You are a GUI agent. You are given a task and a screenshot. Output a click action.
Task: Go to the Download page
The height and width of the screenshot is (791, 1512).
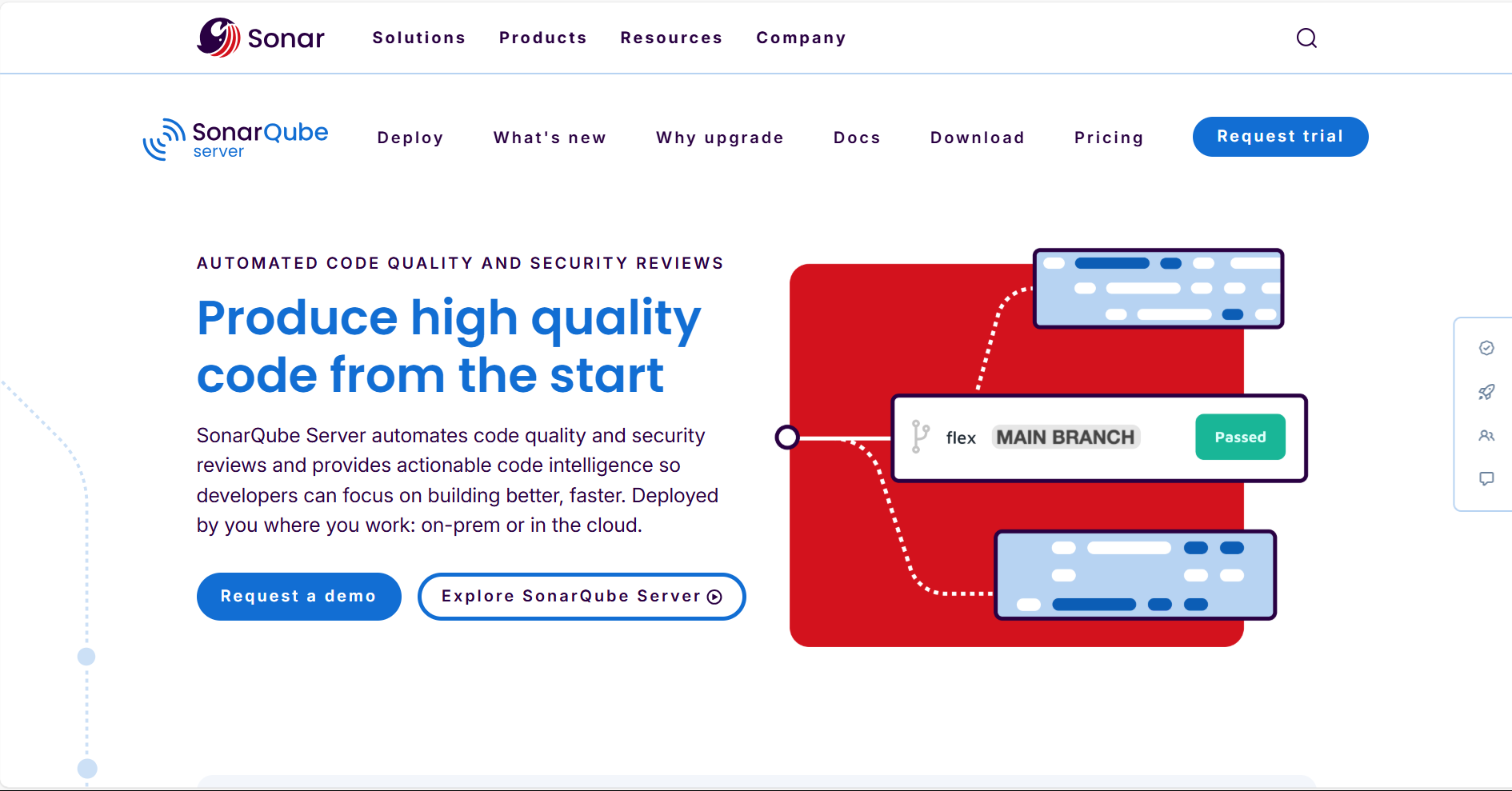point(977,138)
